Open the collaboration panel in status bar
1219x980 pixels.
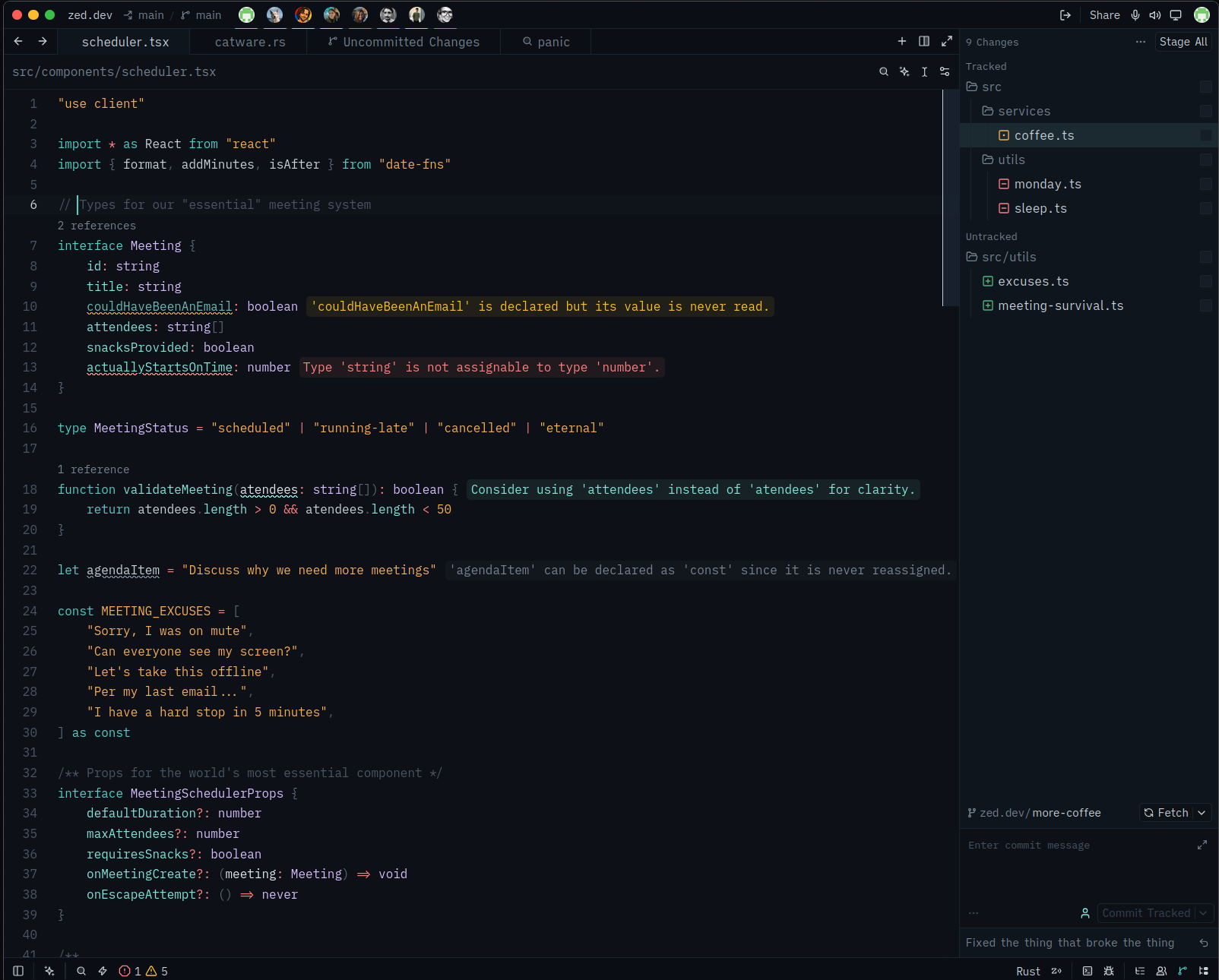pyautogui.click(x=1161, y=971)
